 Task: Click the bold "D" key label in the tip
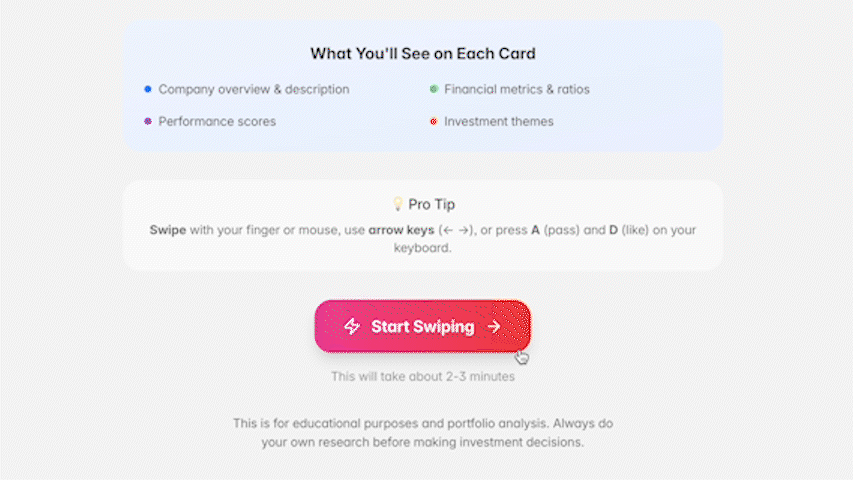tap(613, 230)
